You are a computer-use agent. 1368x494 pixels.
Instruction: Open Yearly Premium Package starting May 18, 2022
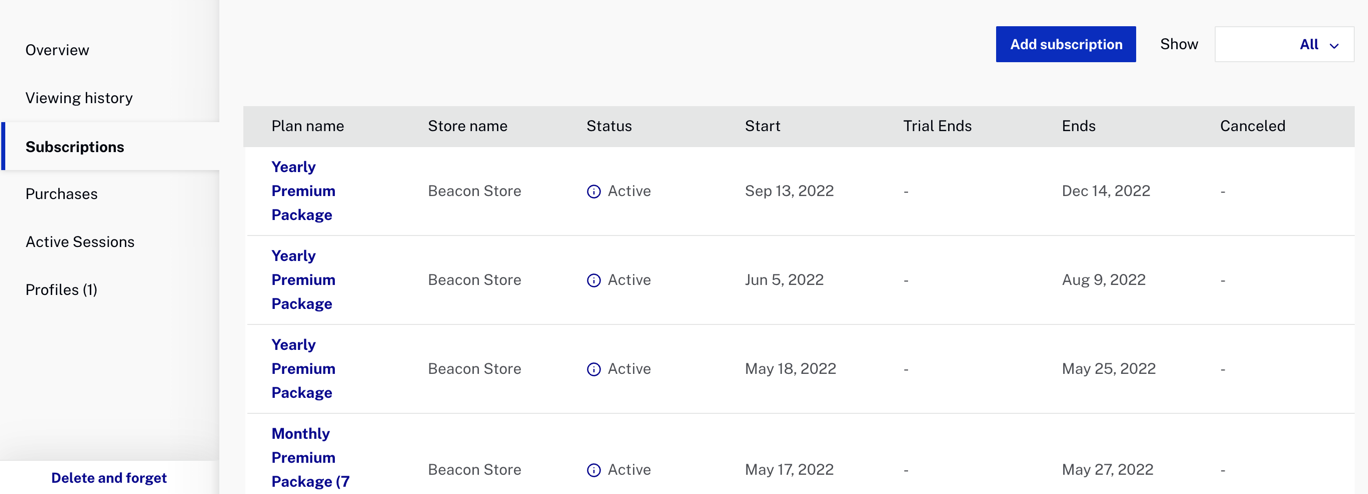(303, 369)
